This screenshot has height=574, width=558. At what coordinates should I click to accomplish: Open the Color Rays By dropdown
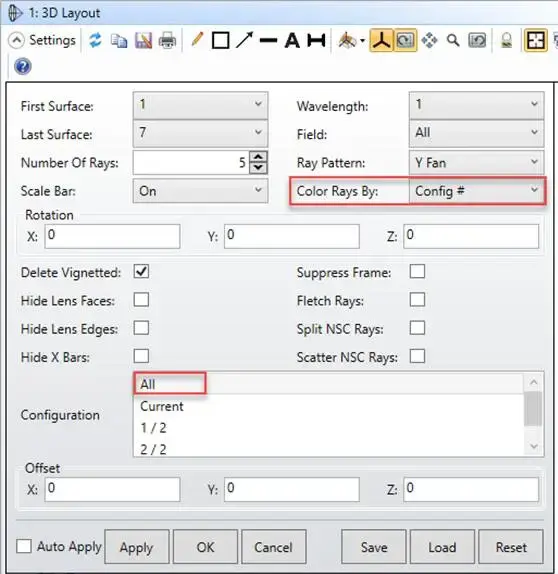coord(476,191)
